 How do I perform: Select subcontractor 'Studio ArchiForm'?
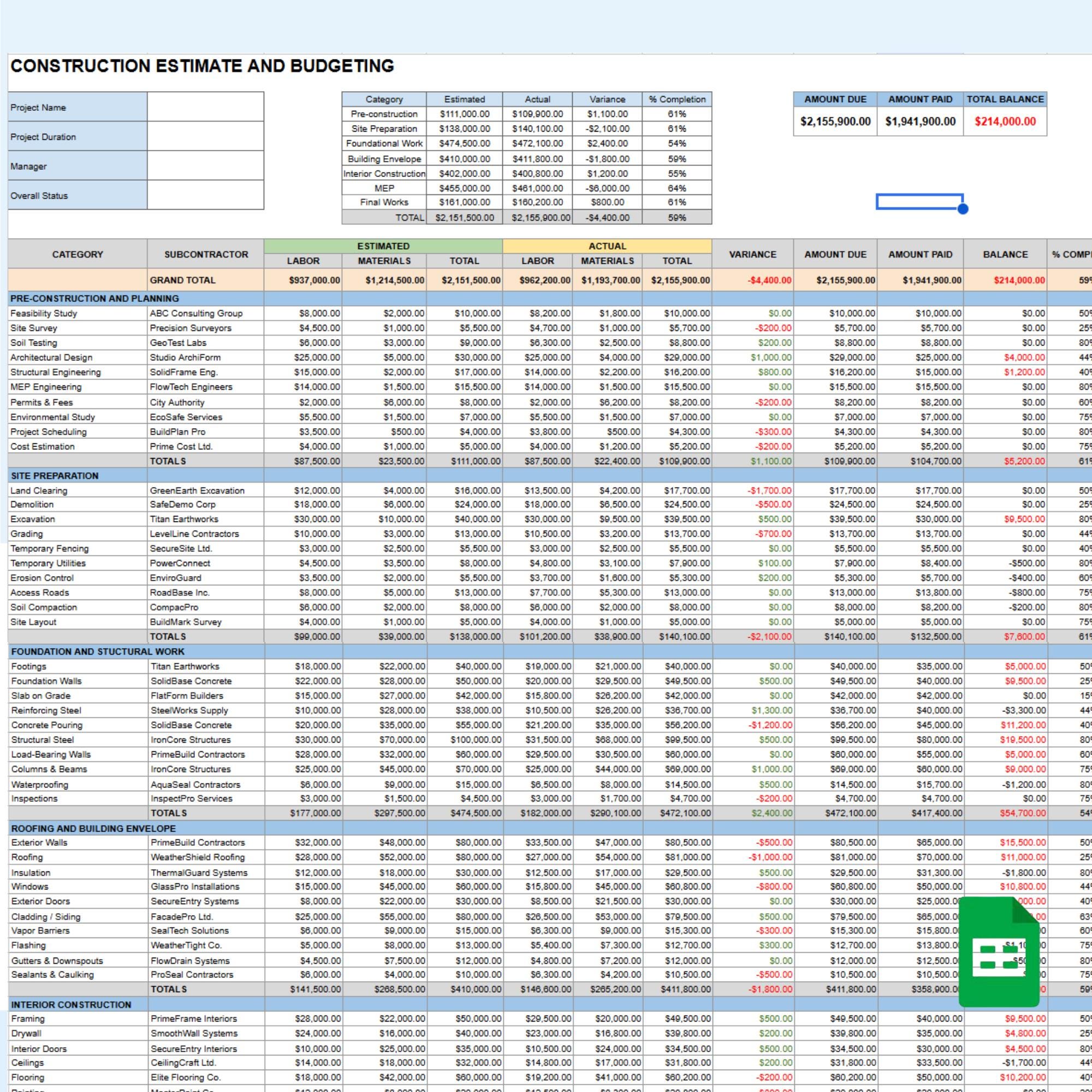pos(206,358)
